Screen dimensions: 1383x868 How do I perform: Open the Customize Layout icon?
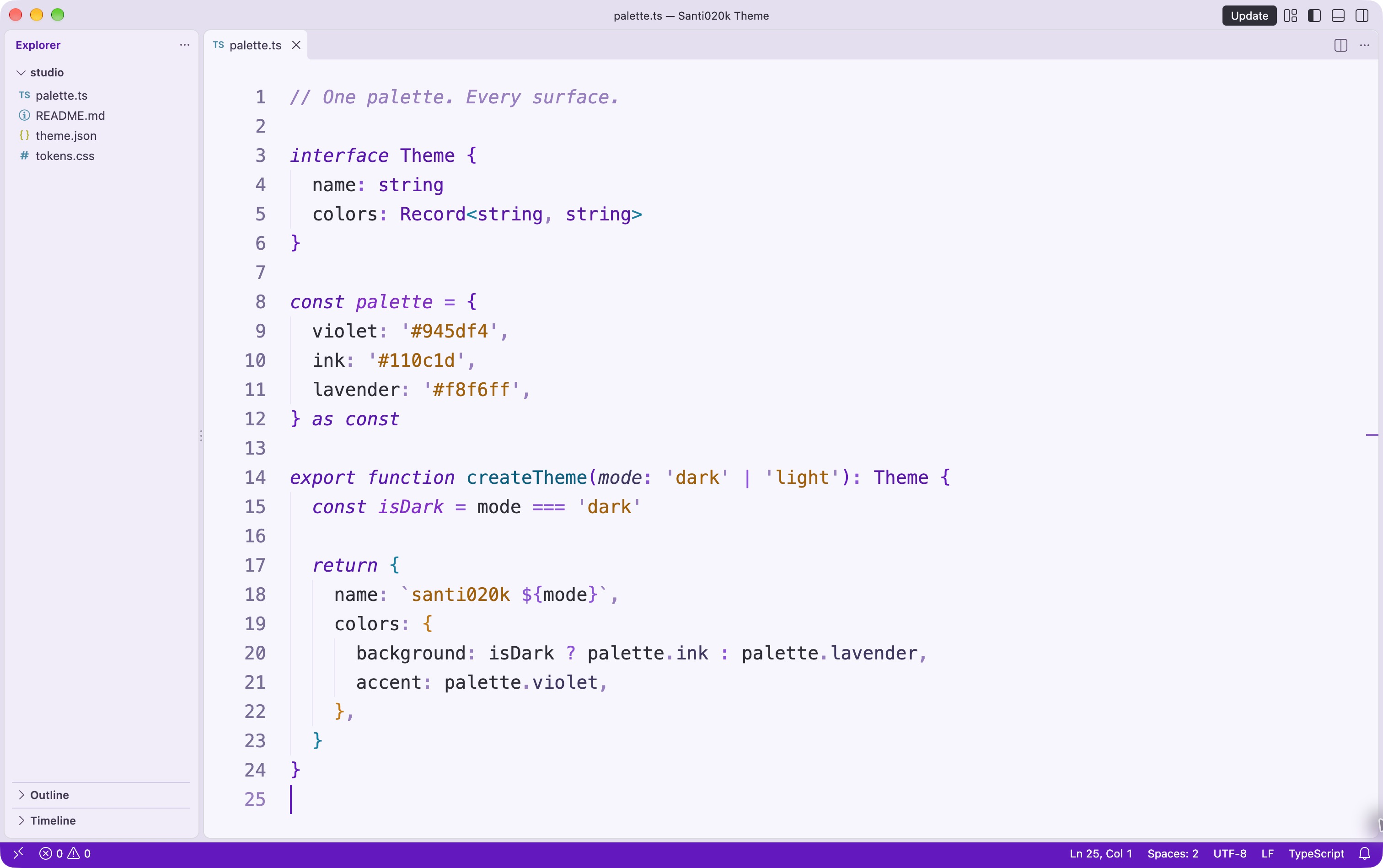point(1291,16)
